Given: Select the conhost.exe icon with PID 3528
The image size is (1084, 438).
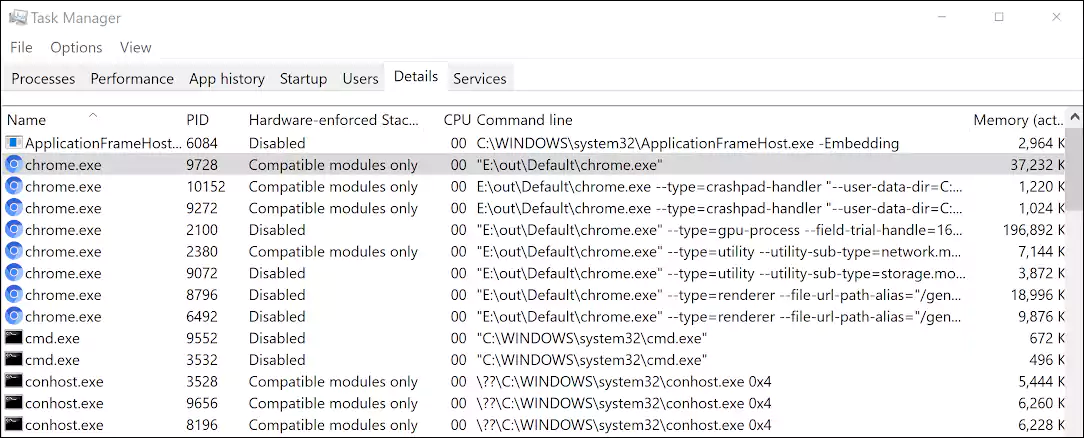Looking at the screenshot, I should coord(14,381).
